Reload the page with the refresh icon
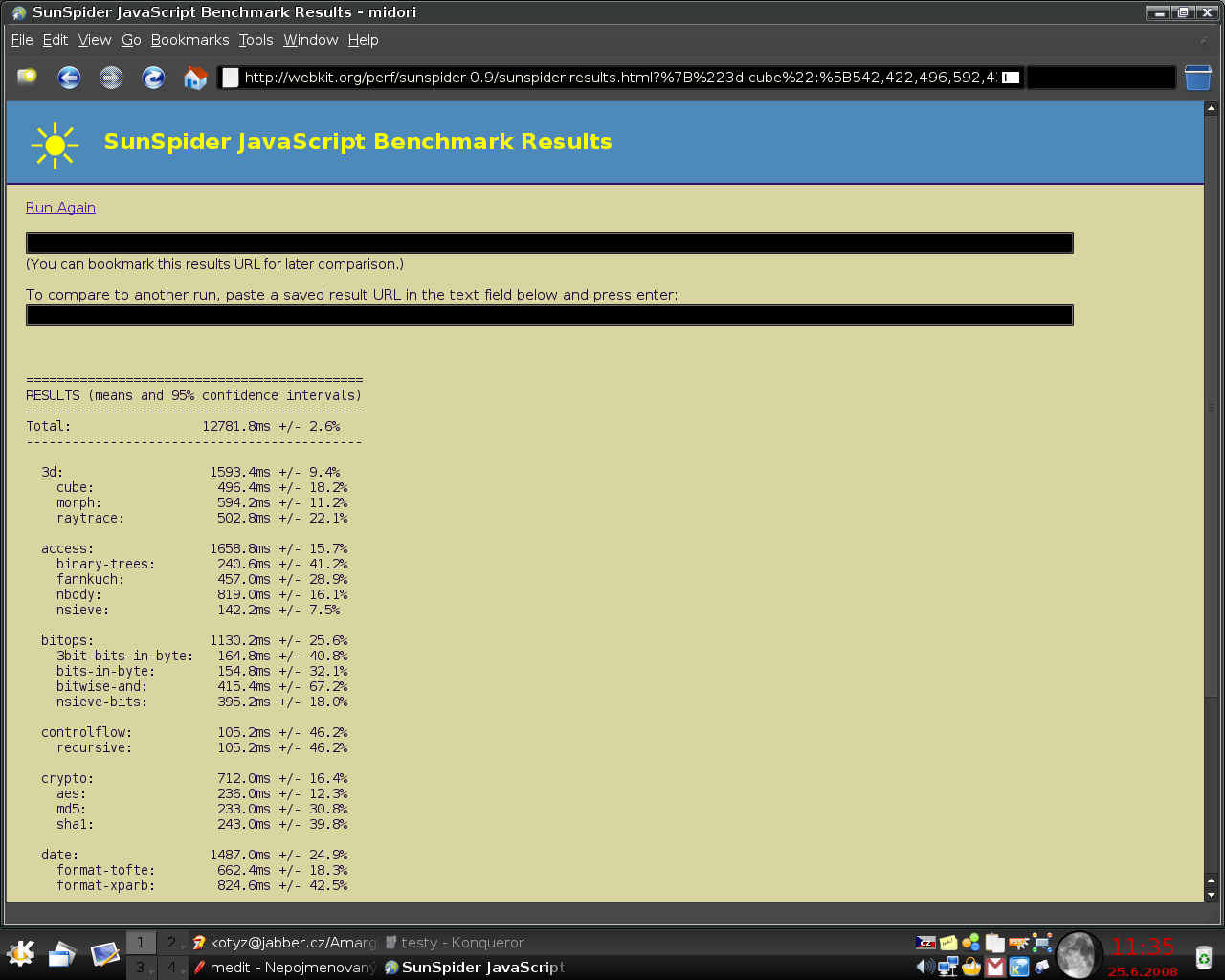Screen dimensions: 1225x980 pyautogui.click(x=153, y=78)
